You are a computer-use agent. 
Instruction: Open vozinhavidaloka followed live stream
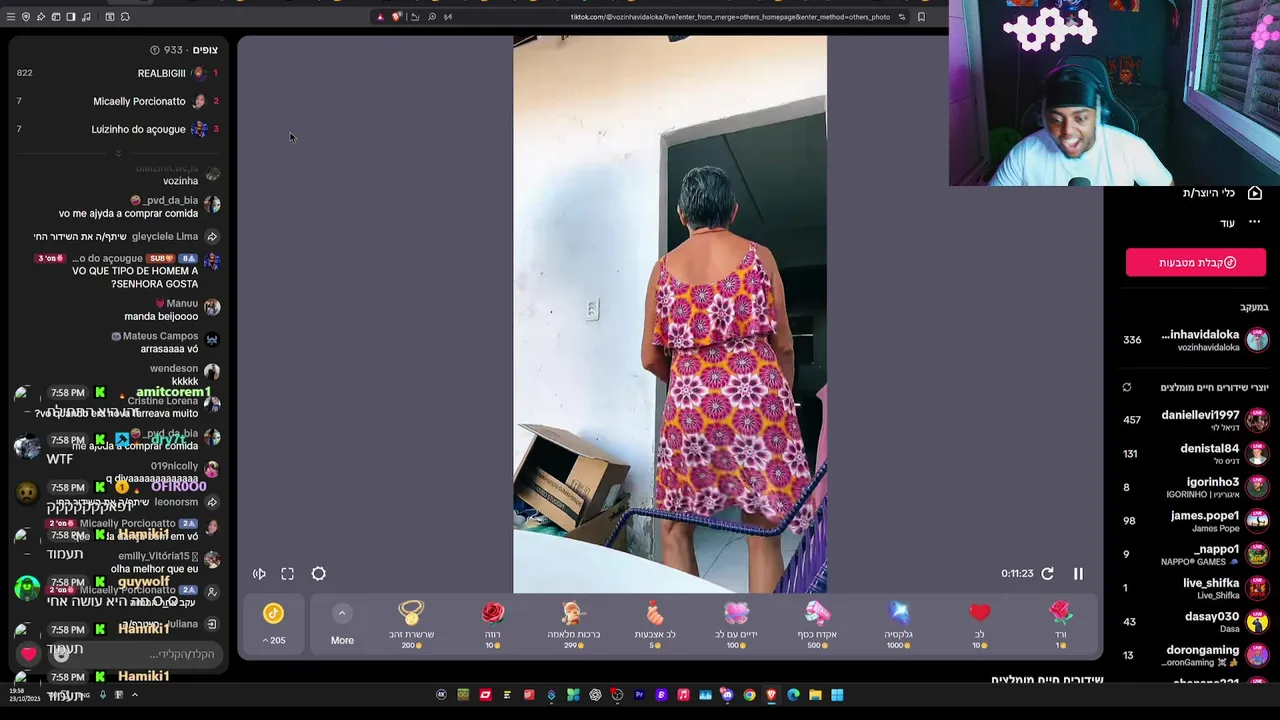[1194, 340]
